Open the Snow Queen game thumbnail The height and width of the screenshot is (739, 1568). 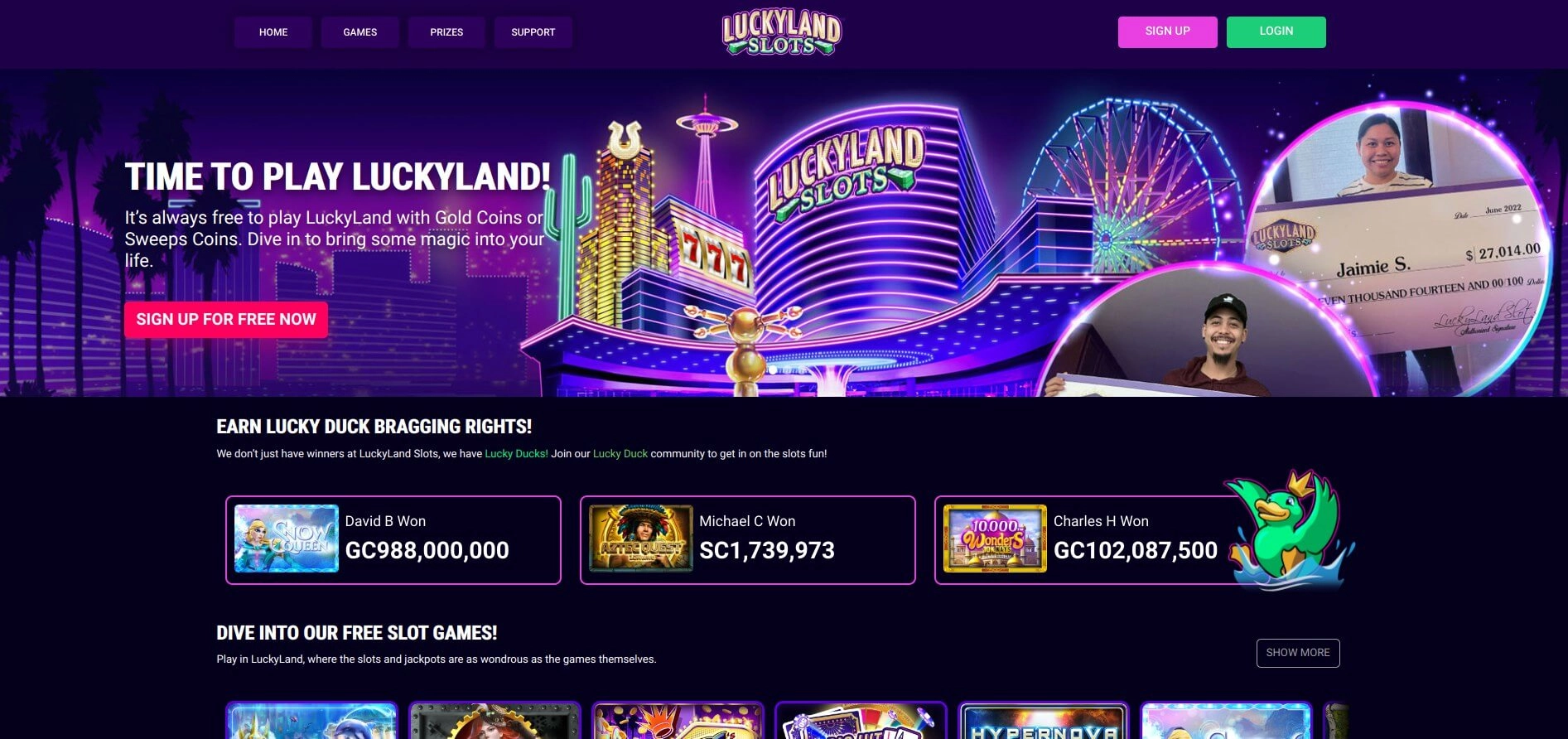coord(287,539)
